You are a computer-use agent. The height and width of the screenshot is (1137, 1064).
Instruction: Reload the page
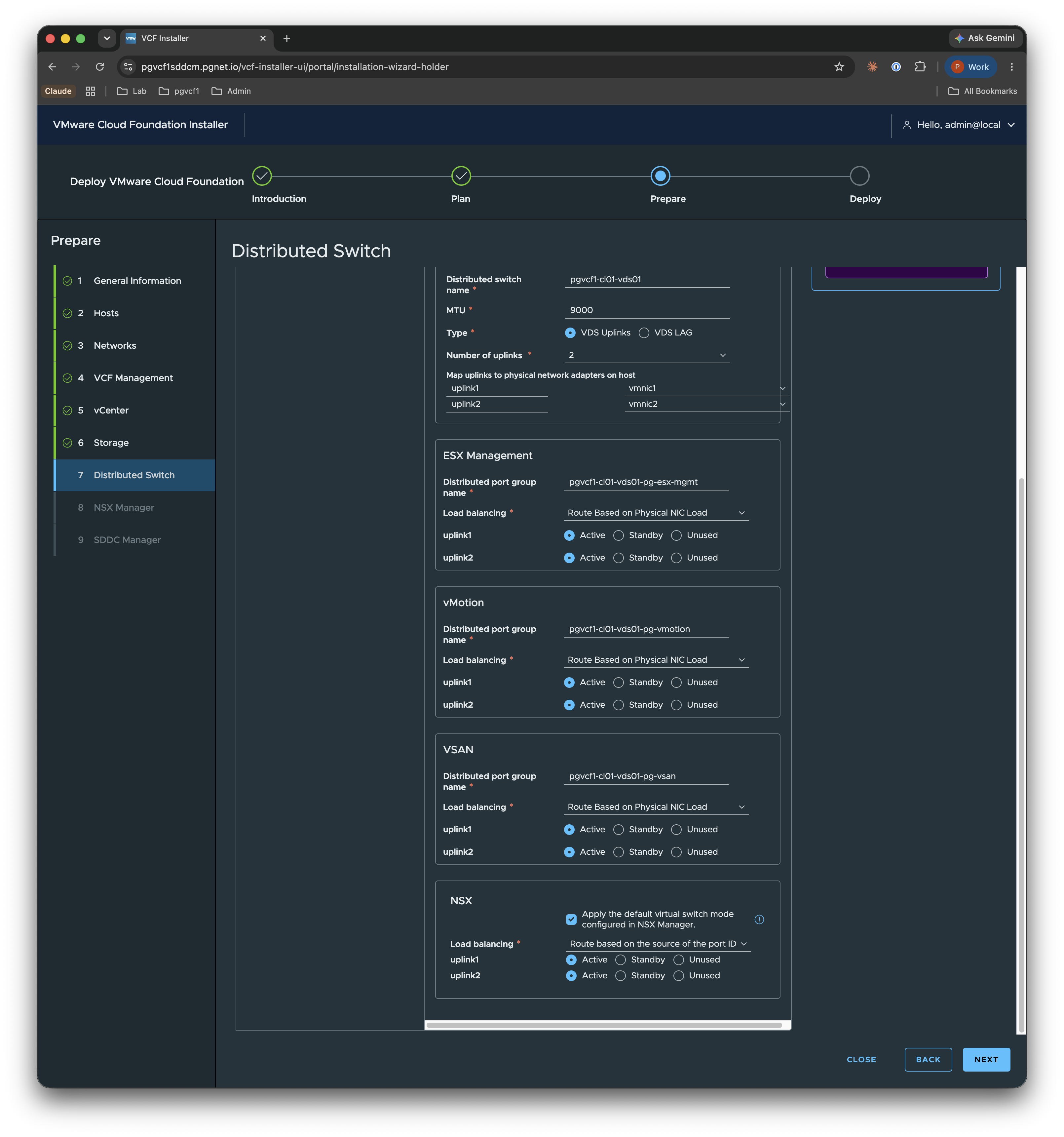pos(100,67)
